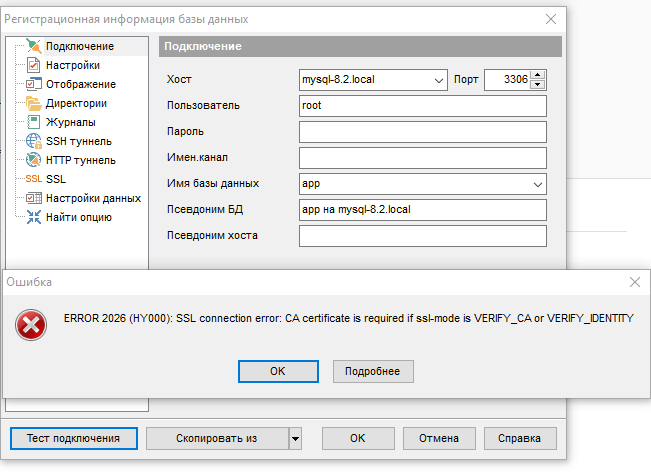Open the SSH туннель icon
This screenshot has width=651, height=474.
pyautogui.click(x=33, y=141)
